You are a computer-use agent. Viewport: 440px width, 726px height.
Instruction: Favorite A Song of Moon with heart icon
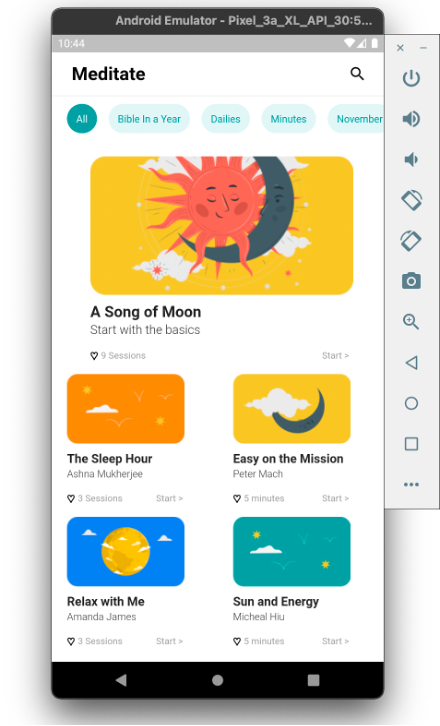tap(94, 356)
